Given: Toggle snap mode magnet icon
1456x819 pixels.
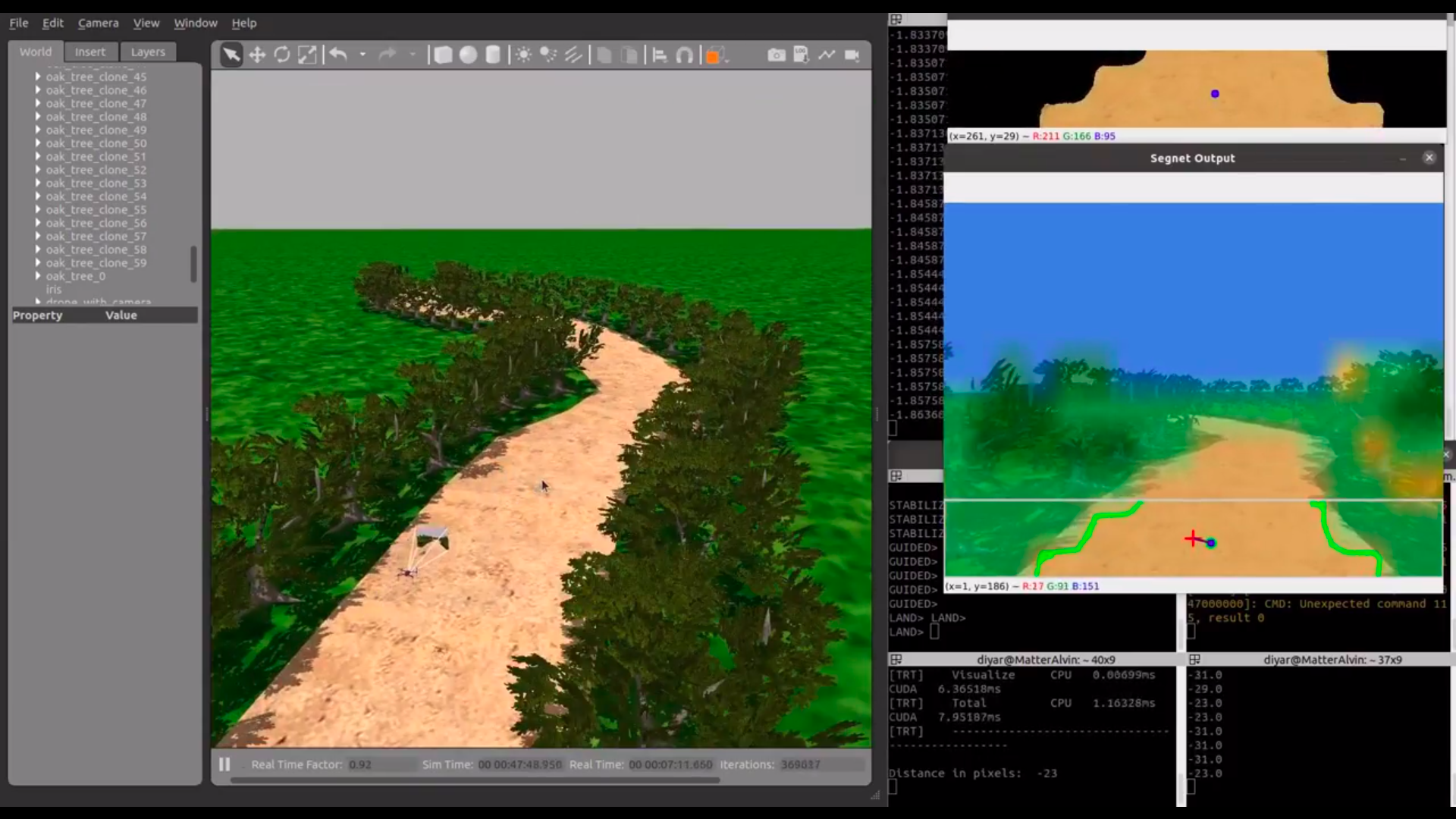Looking at the screenshot, I should [684, 55].
